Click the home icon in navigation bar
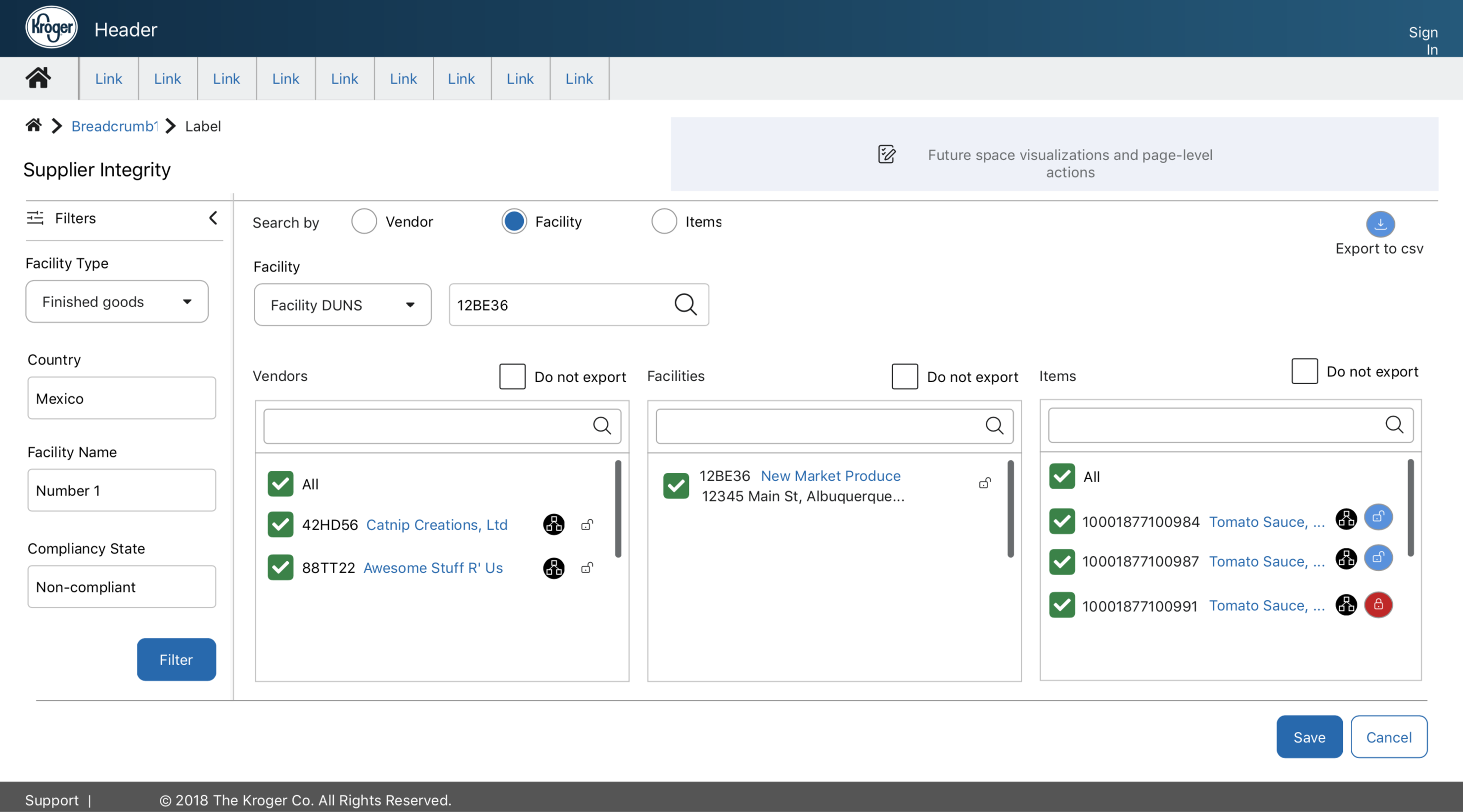This screenshot has width=1463, height=812. click(x=38, y=78)
